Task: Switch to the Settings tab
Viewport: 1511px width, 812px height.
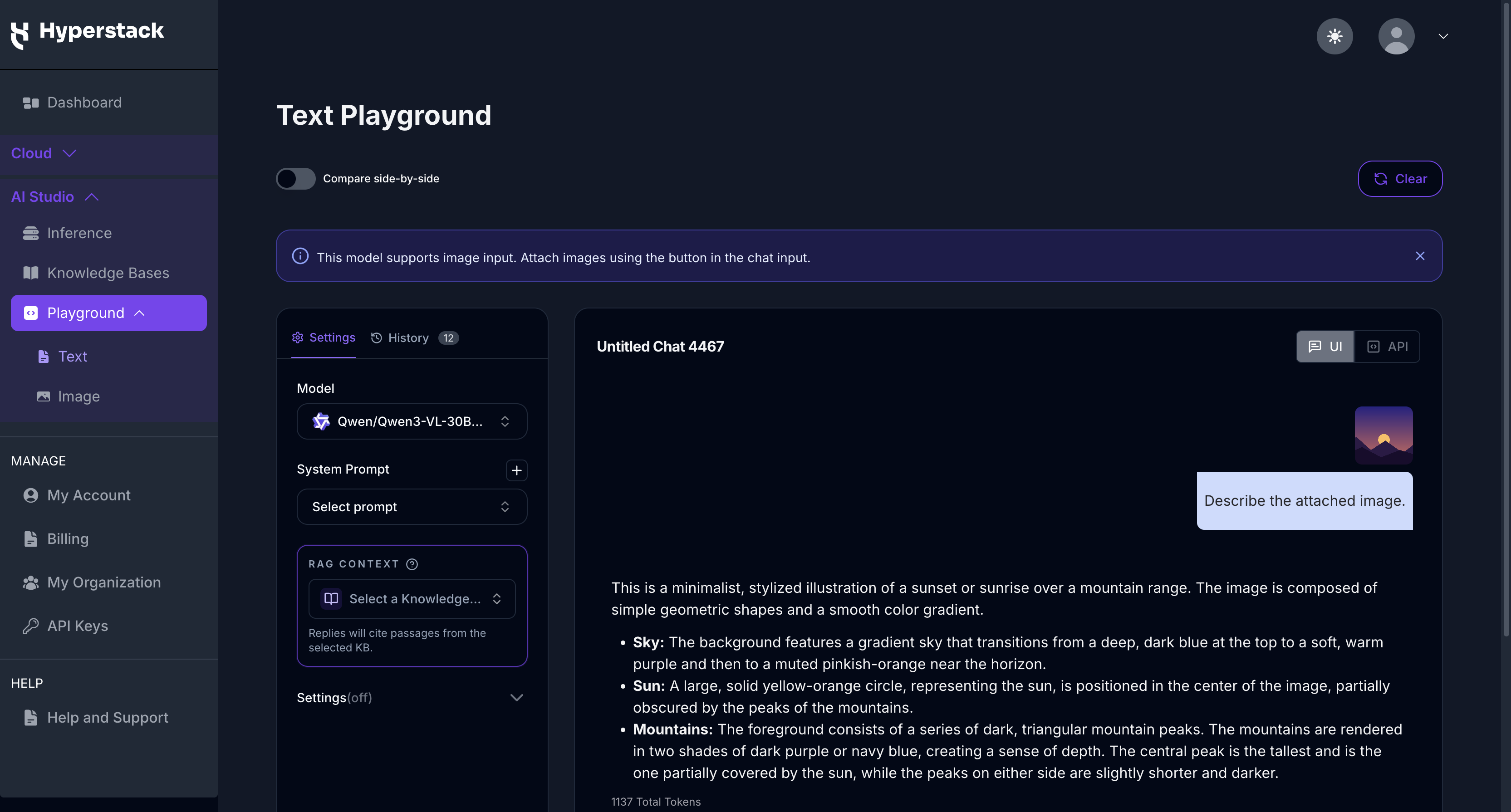Action: [324, 338]
